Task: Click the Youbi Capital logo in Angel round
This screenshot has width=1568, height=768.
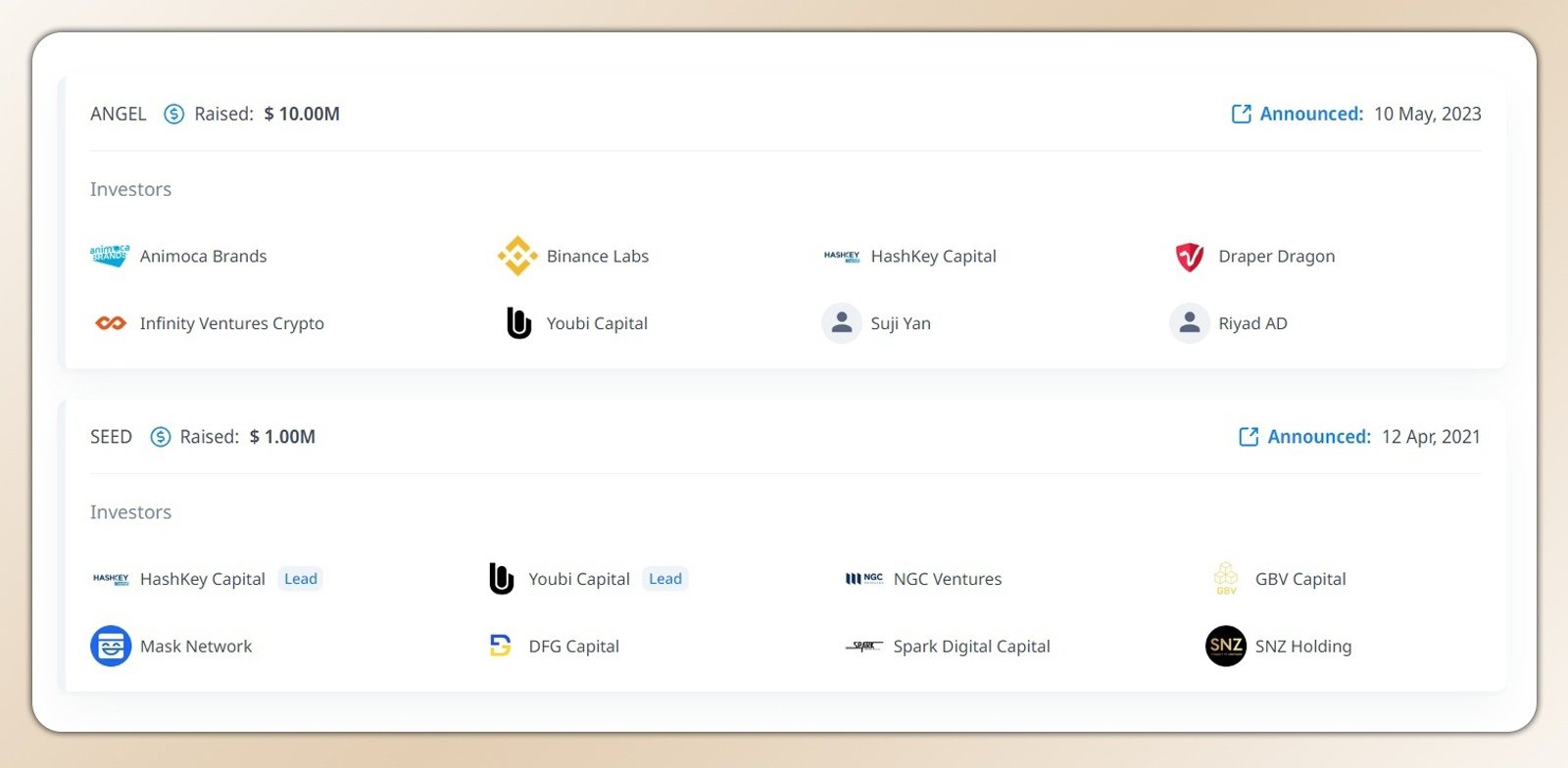Action: (x=518, y=323)
